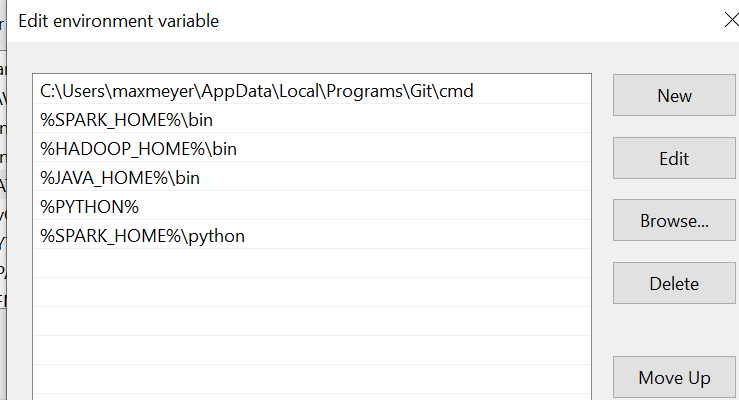Close the Edit environment variable dialog
This screenshot has width=739, height=400.
click(731, 20)
